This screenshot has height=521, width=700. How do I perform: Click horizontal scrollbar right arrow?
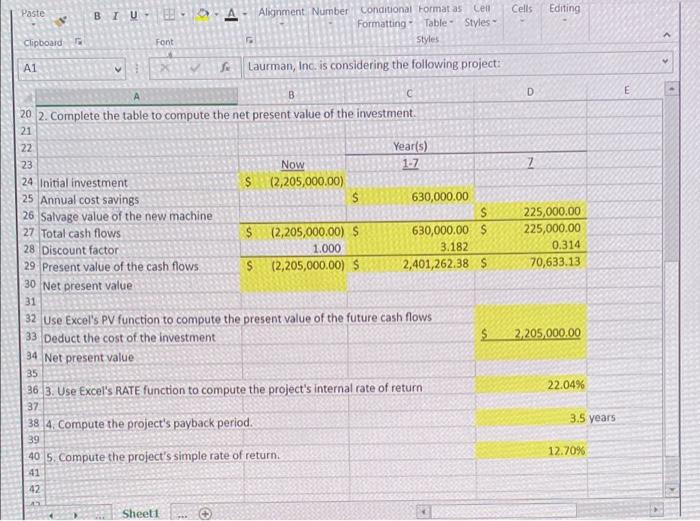tap(656, 508)
